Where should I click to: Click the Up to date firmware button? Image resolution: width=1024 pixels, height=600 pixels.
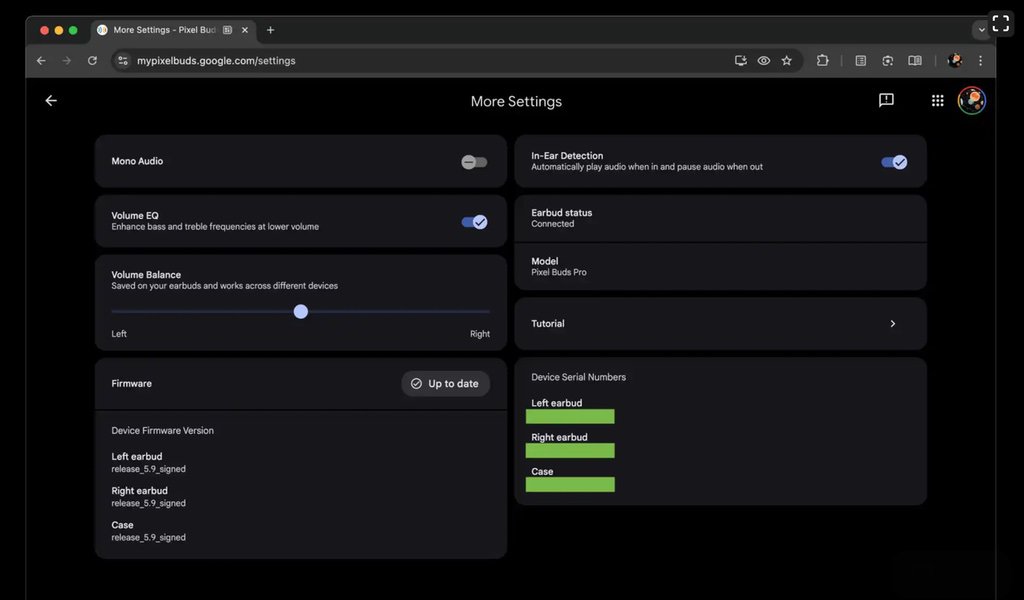(x=445, y=383)
